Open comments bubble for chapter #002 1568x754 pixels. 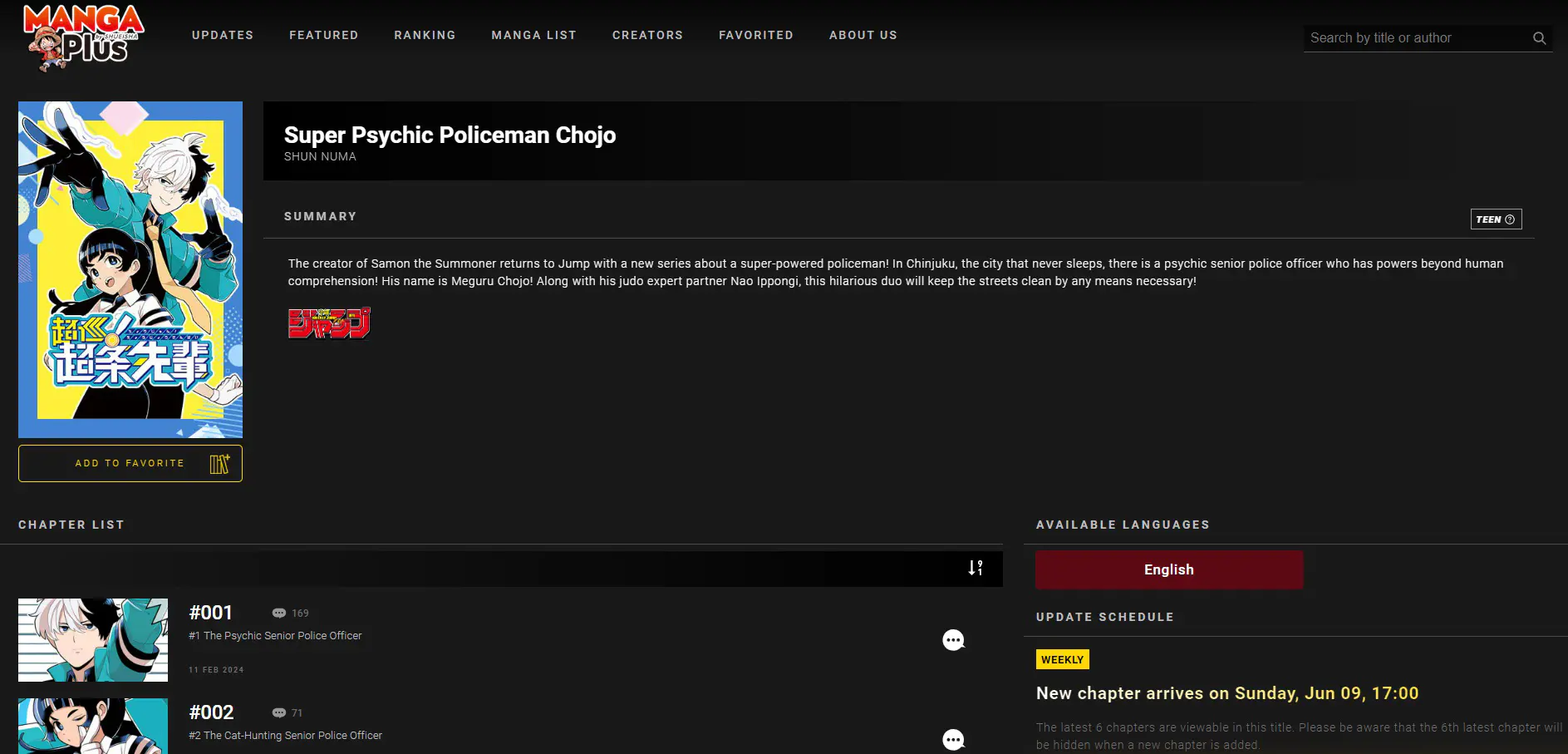[953, 740]
